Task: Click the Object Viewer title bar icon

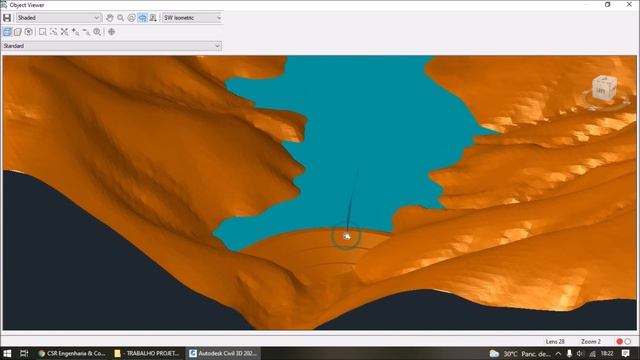Action: (x=4, y=5)
